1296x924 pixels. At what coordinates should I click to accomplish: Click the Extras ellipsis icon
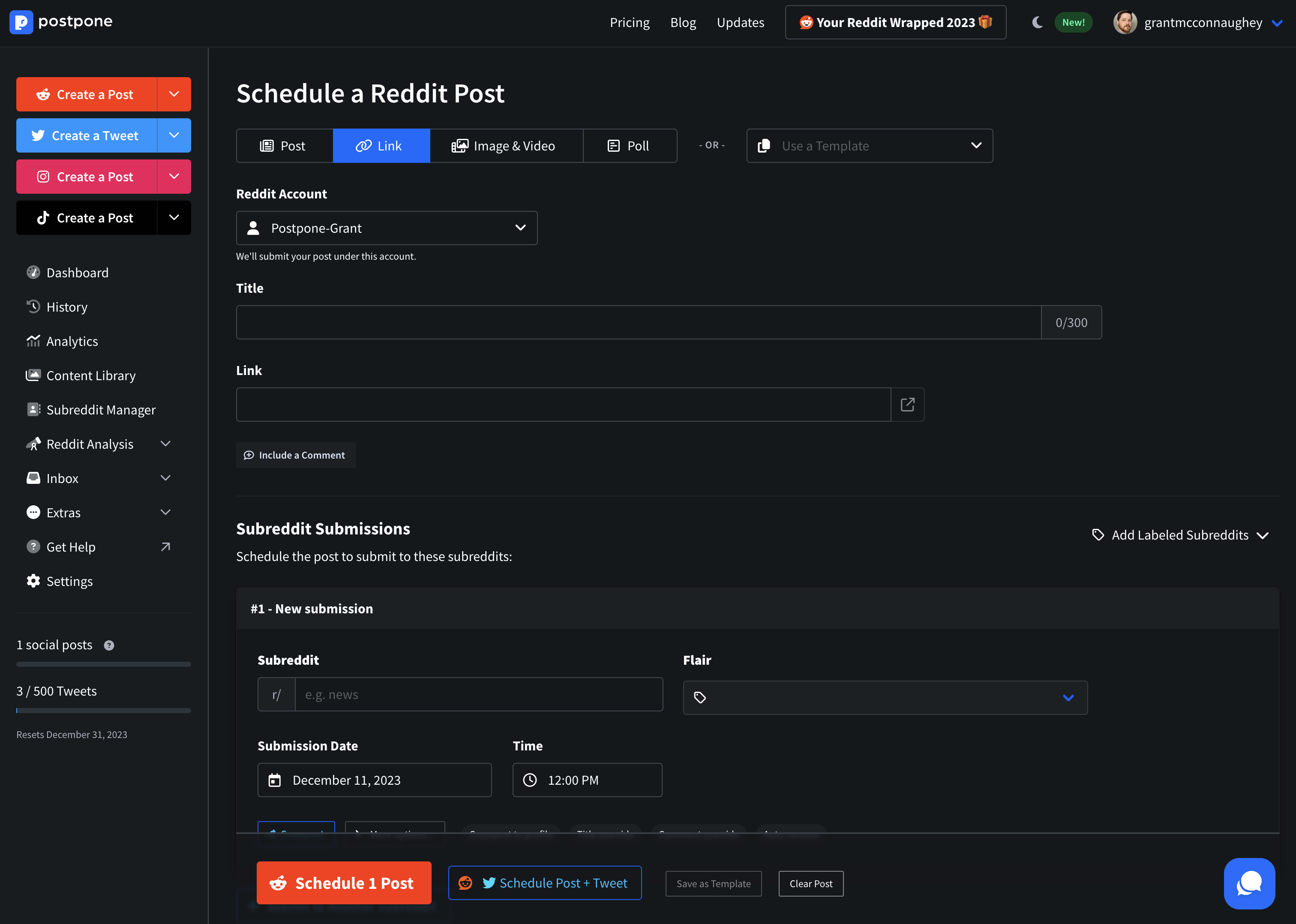33,513
